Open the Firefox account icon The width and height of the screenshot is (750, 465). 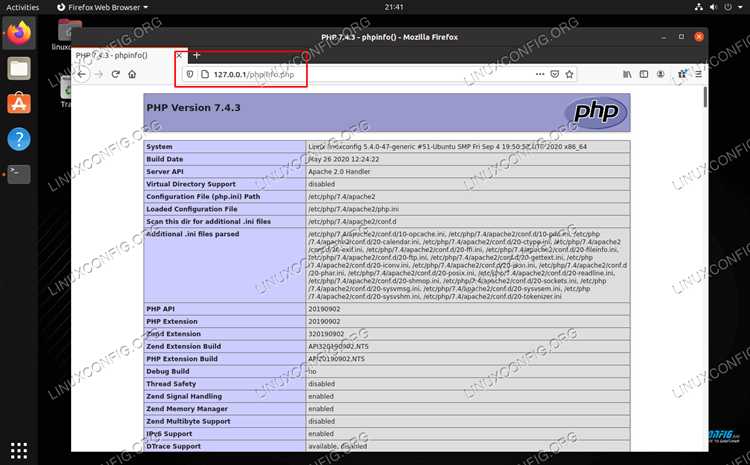point(661,74)
